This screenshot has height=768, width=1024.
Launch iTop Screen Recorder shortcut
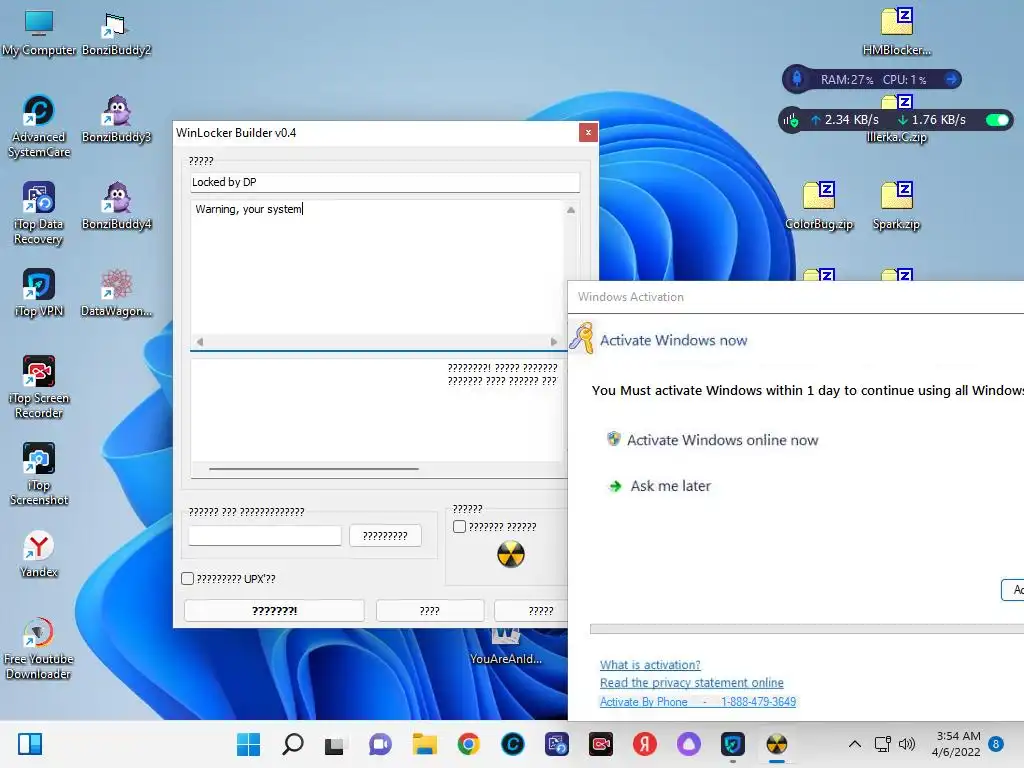pyautogui.click(x=39, y=387)
